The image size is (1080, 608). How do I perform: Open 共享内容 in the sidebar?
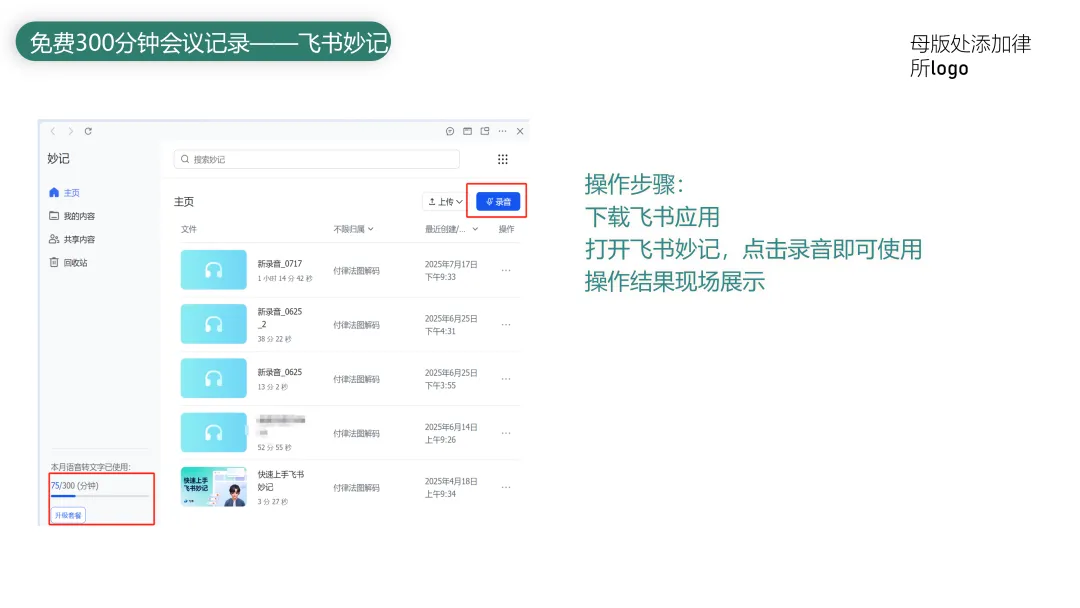72,240
